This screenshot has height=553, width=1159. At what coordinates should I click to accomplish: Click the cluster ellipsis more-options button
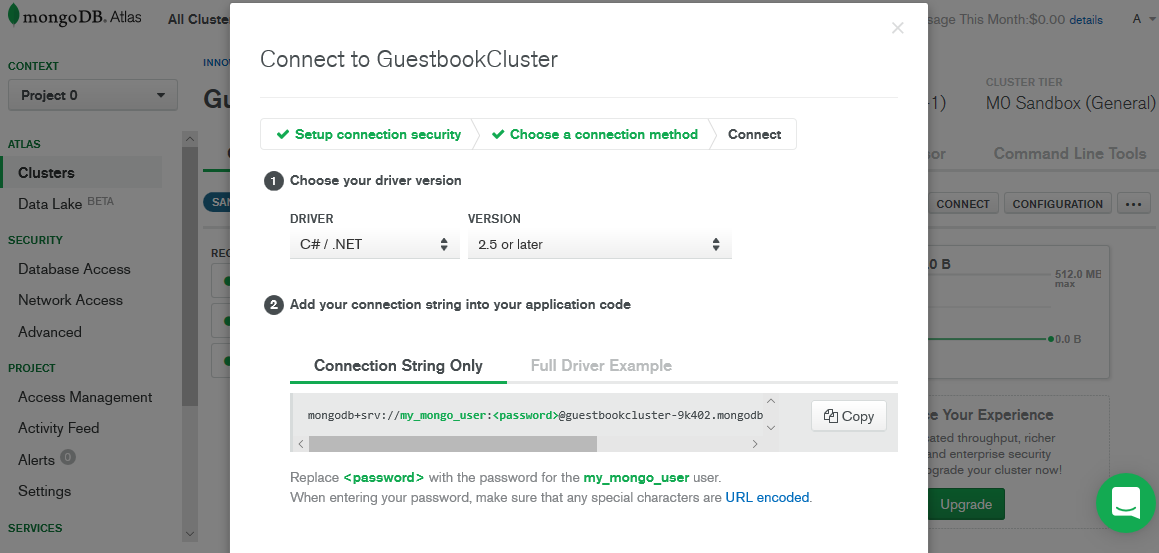(1132, 203)
